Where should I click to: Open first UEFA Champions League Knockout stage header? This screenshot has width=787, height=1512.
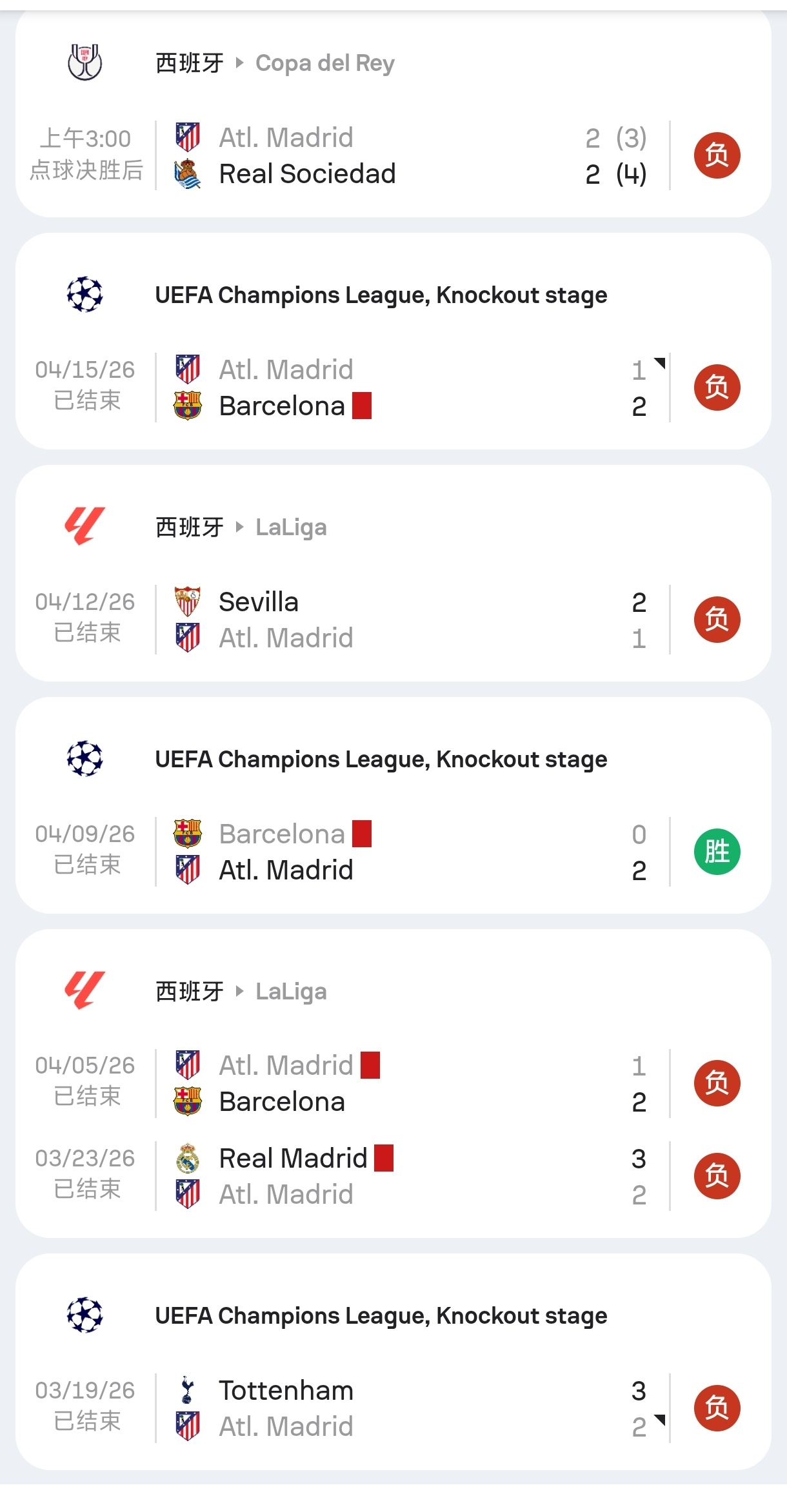point(381,295)
